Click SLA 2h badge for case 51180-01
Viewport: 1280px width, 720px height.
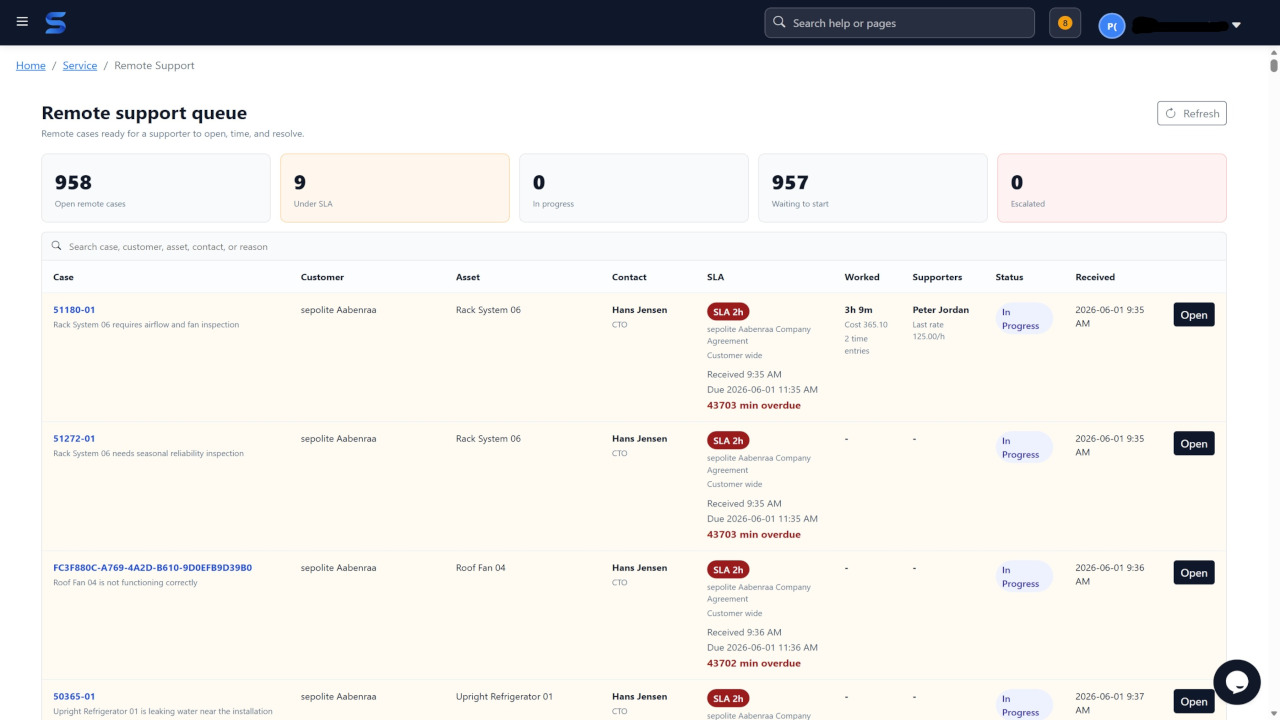pos(728,312)
